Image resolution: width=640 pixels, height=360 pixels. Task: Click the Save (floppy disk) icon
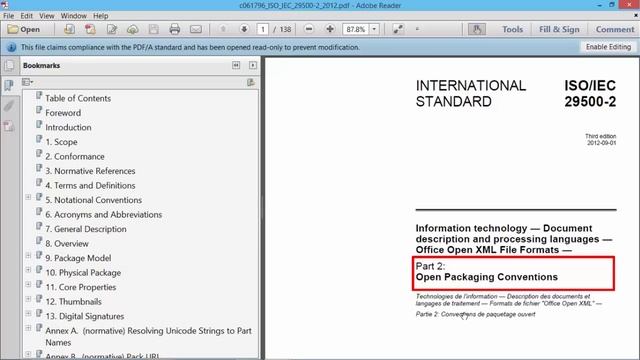tap(153, 29)
